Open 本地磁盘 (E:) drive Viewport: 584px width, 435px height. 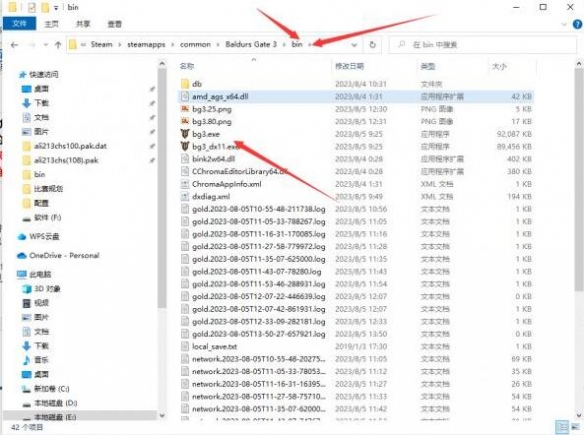tap(55, 417)
